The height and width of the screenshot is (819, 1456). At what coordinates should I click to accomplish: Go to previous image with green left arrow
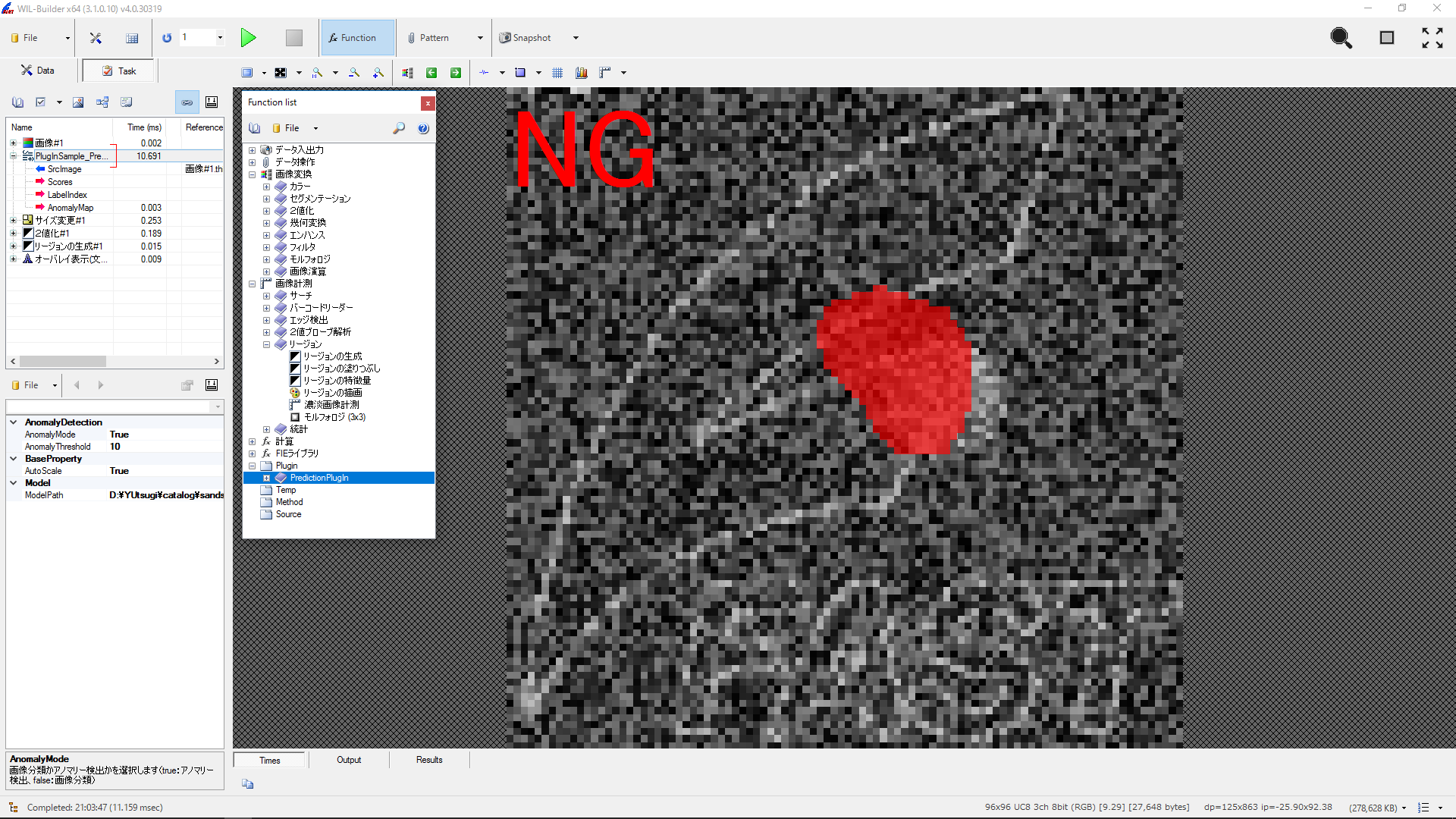pyautogui.click(x=431, y=73)
